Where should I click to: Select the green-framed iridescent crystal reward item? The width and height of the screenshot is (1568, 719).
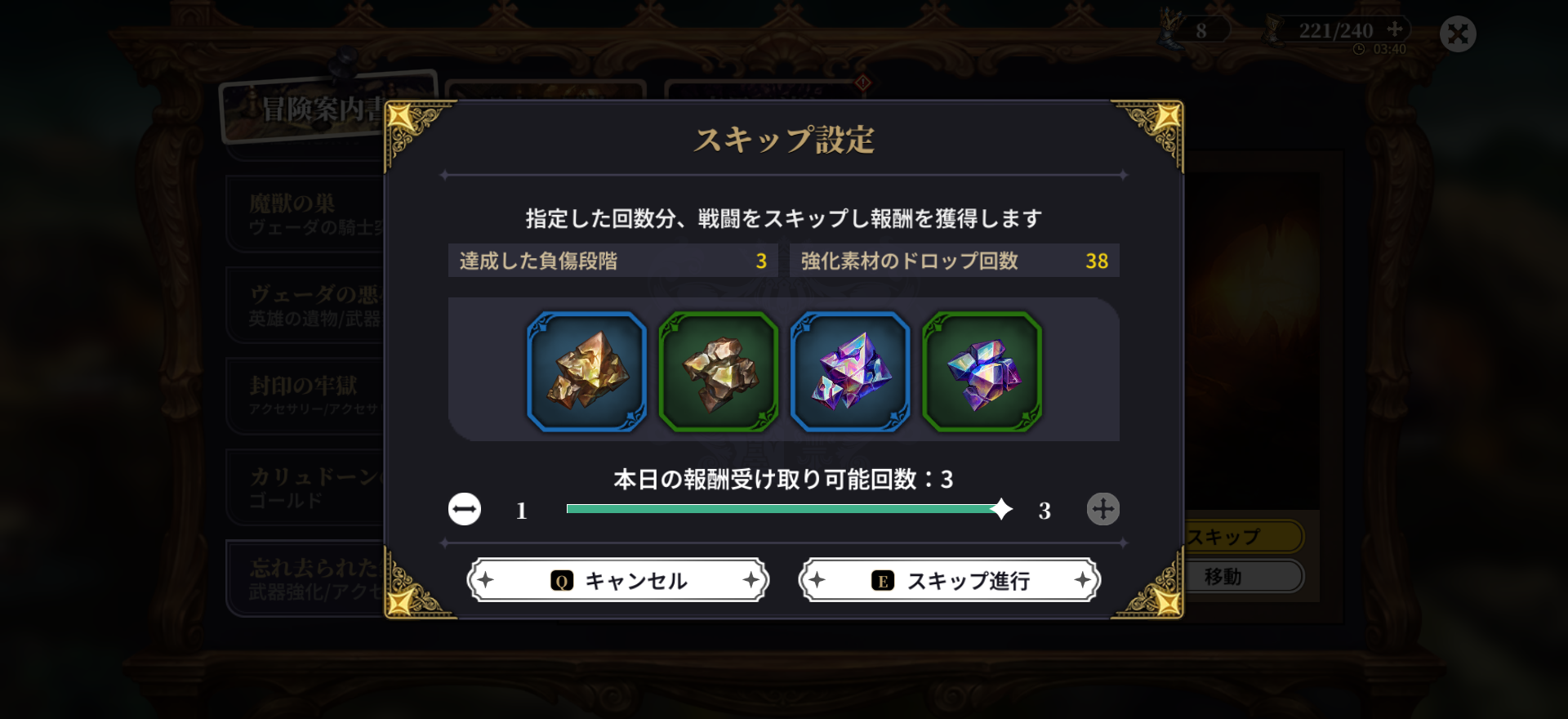(982, 372)
